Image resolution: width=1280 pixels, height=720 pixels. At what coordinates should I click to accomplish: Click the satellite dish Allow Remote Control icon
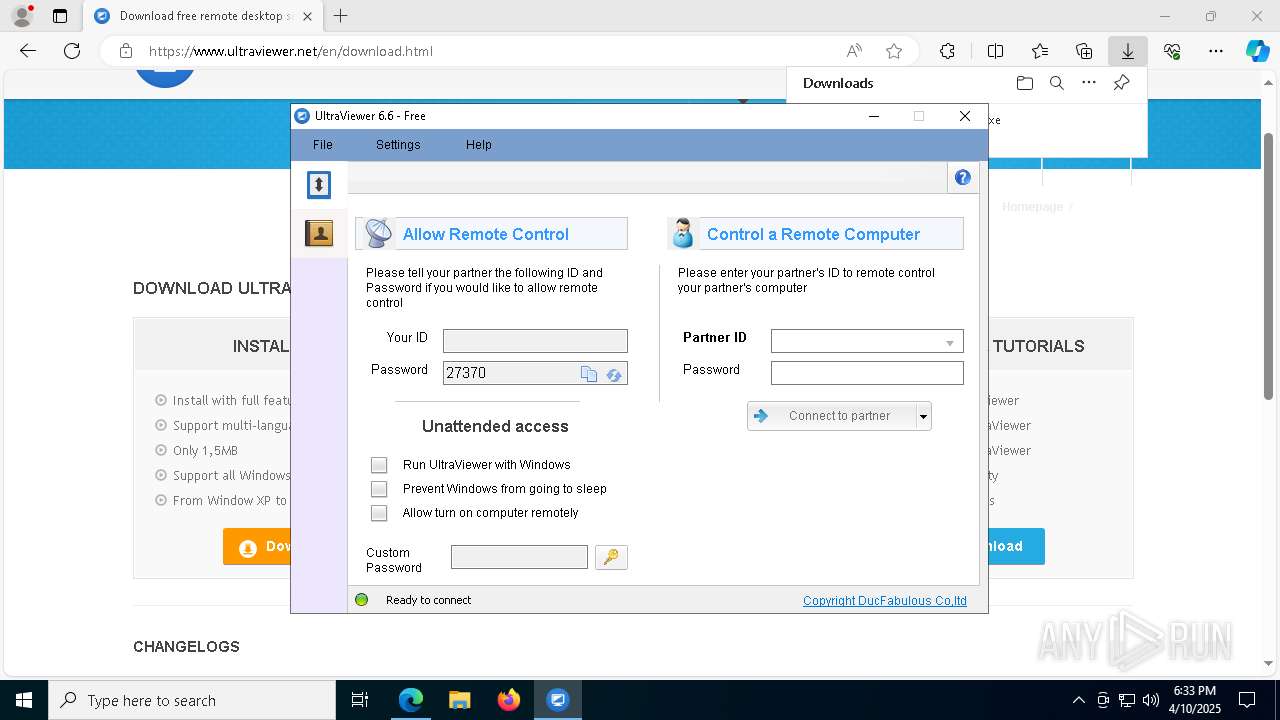tap(378, 233)
